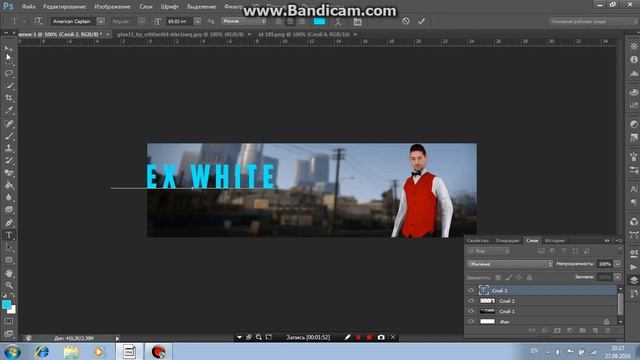
Task: Click the layer opacity value field
Action: click(x=605, y=264)
